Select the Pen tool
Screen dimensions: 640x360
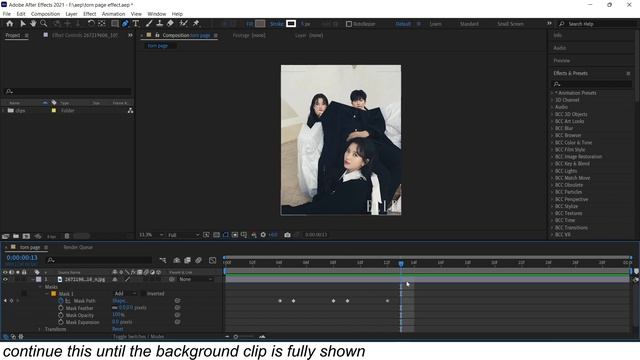(125, 24)
